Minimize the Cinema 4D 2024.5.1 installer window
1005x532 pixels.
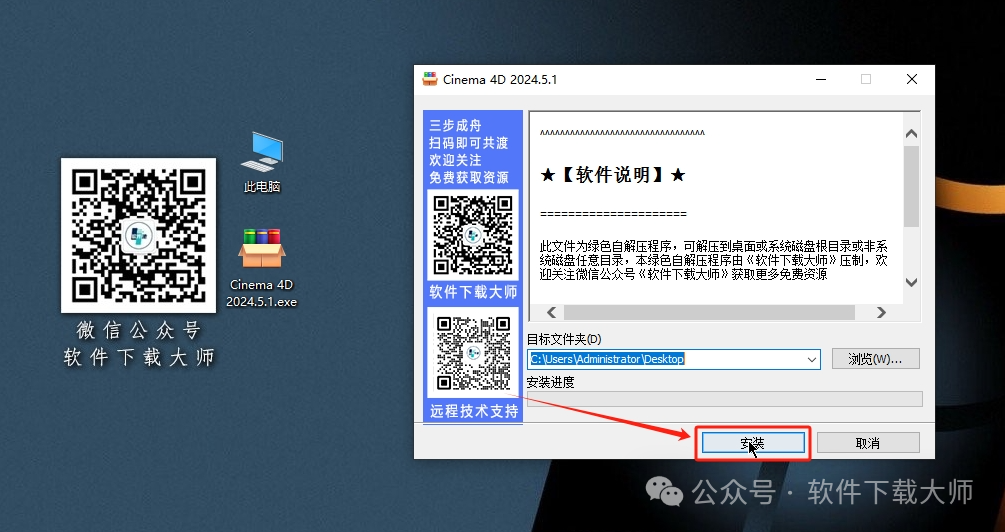(820, 80)
